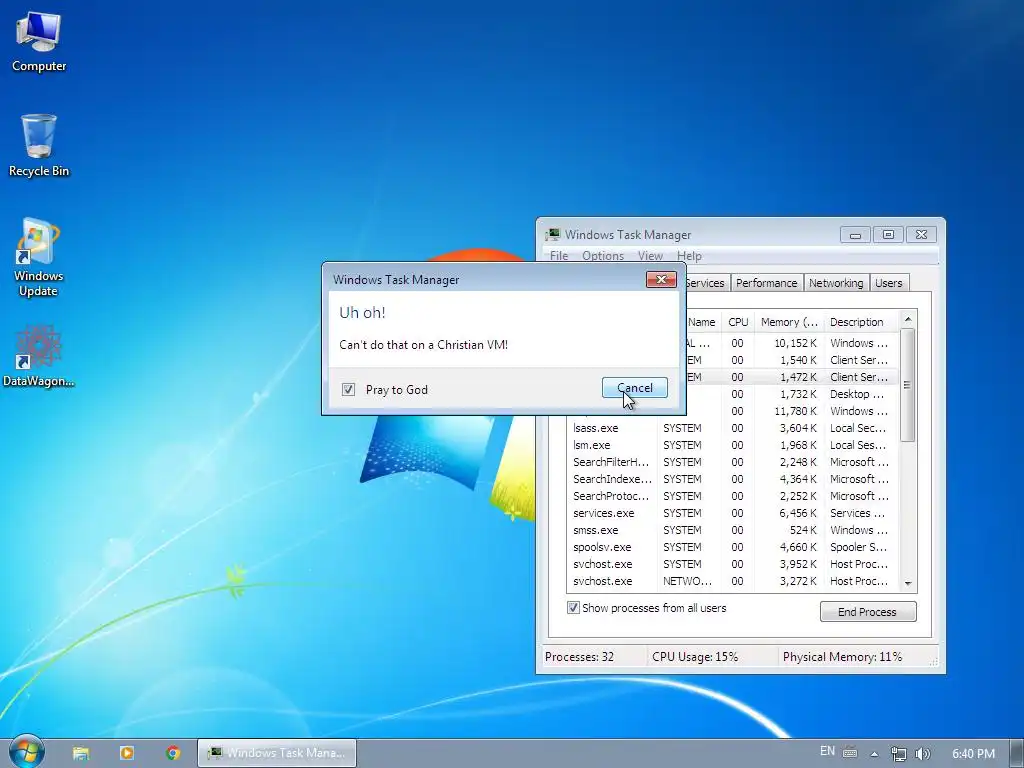Open the Recycle Bin desktop icon

click(x=39, y=146)
